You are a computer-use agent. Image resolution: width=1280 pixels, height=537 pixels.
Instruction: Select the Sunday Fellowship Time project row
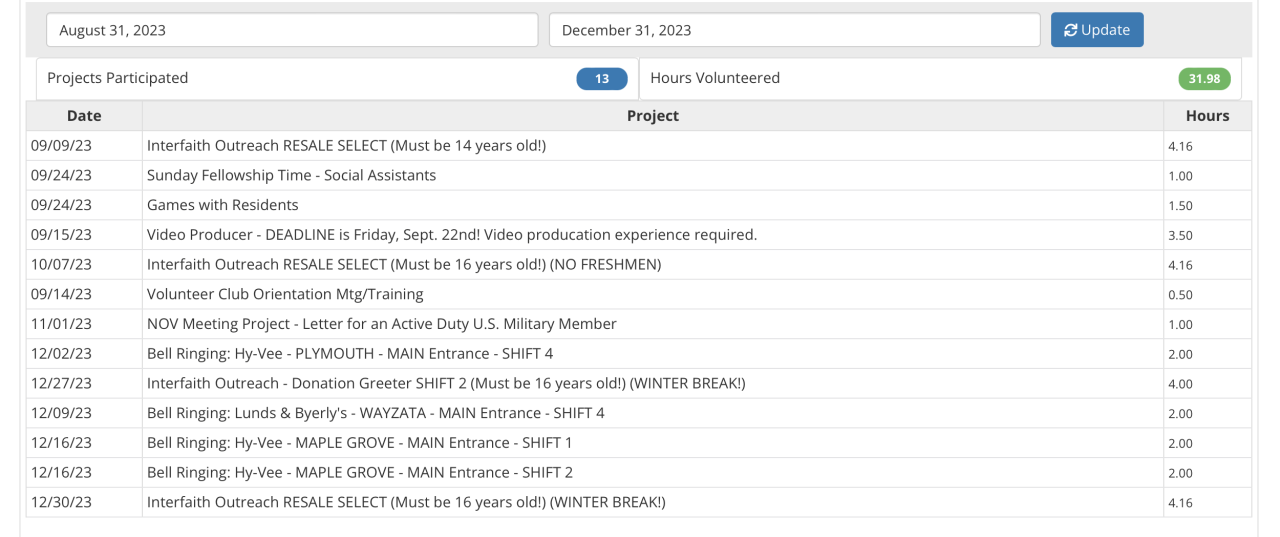291,175
